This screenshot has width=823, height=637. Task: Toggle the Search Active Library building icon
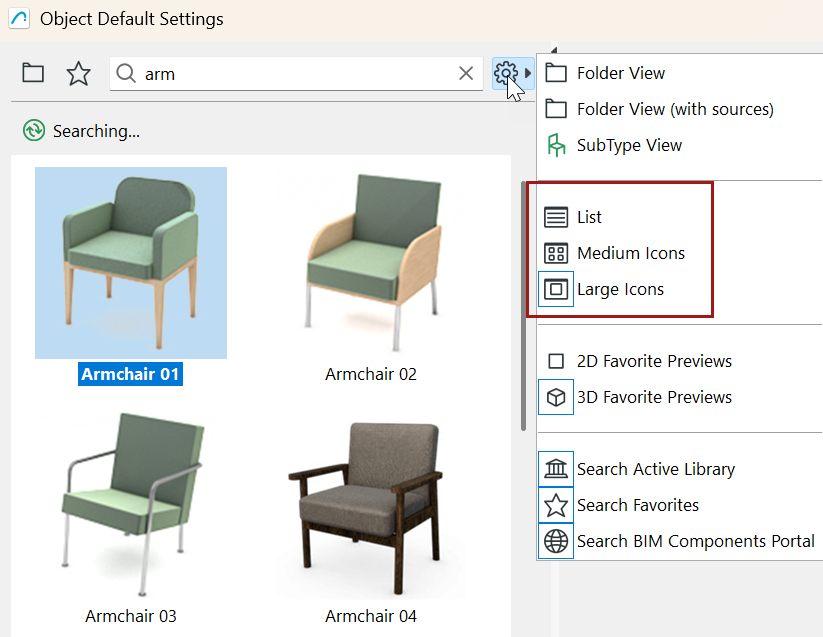(x=556, y=469)
